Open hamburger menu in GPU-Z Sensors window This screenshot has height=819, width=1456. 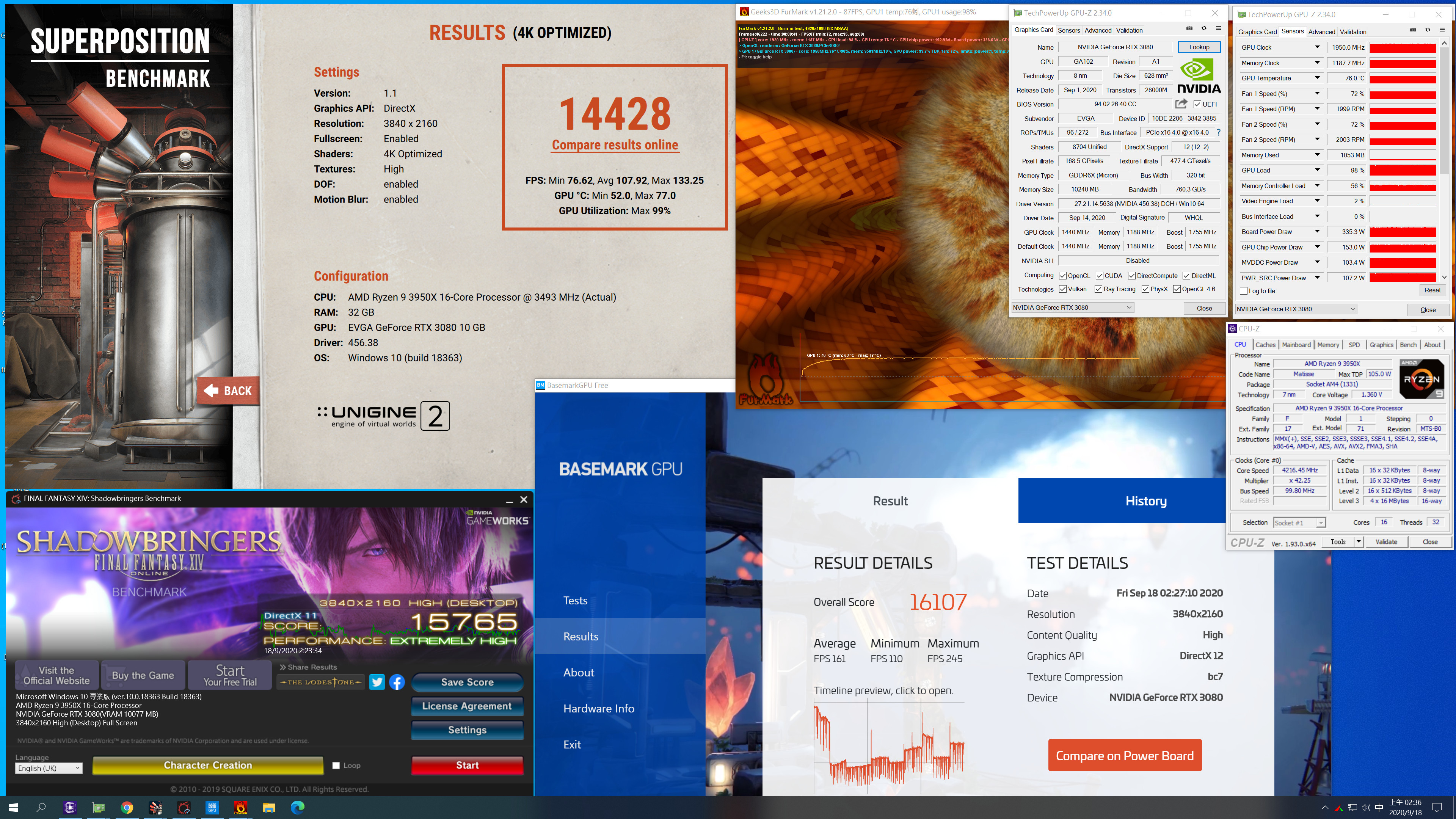coord(1442,30)
